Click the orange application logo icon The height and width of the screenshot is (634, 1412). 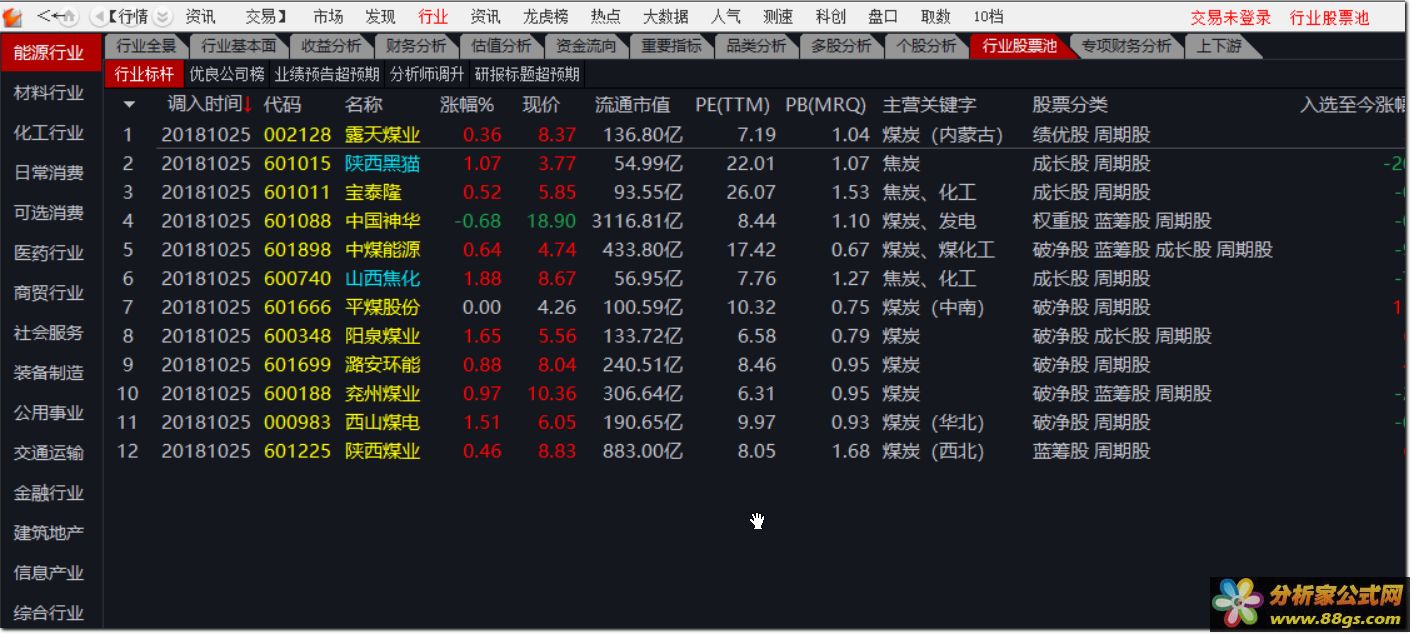click(x=13, y=17)
